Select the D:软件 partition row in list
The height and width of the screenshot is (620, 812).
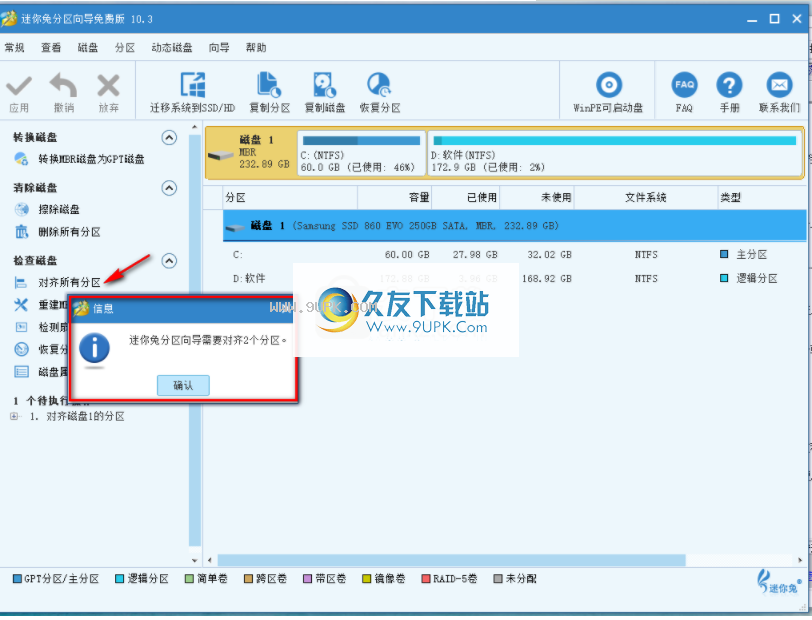(515, 278)
